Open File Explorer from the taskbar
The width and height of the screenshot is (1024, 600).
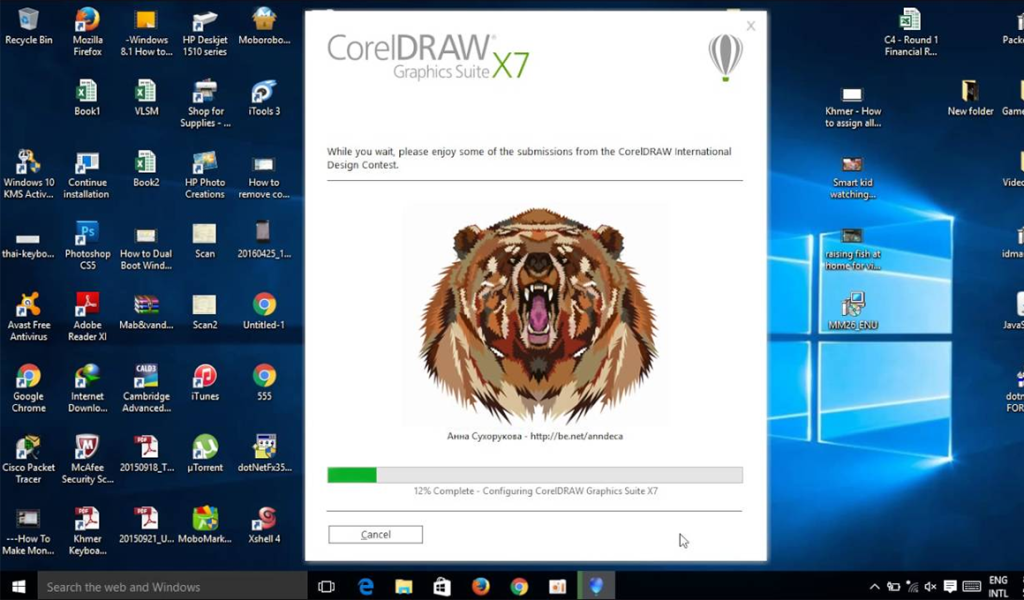point(404,586)
